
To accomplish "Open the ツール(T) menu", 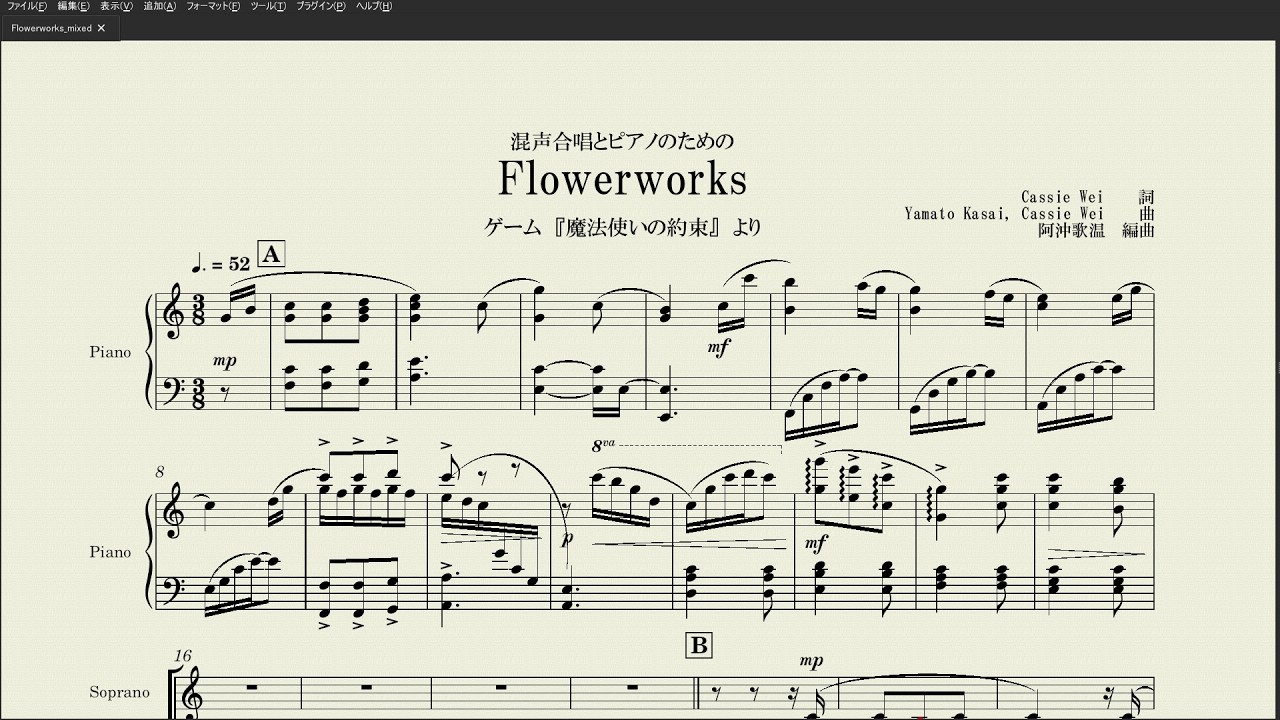I will (268, 6).
